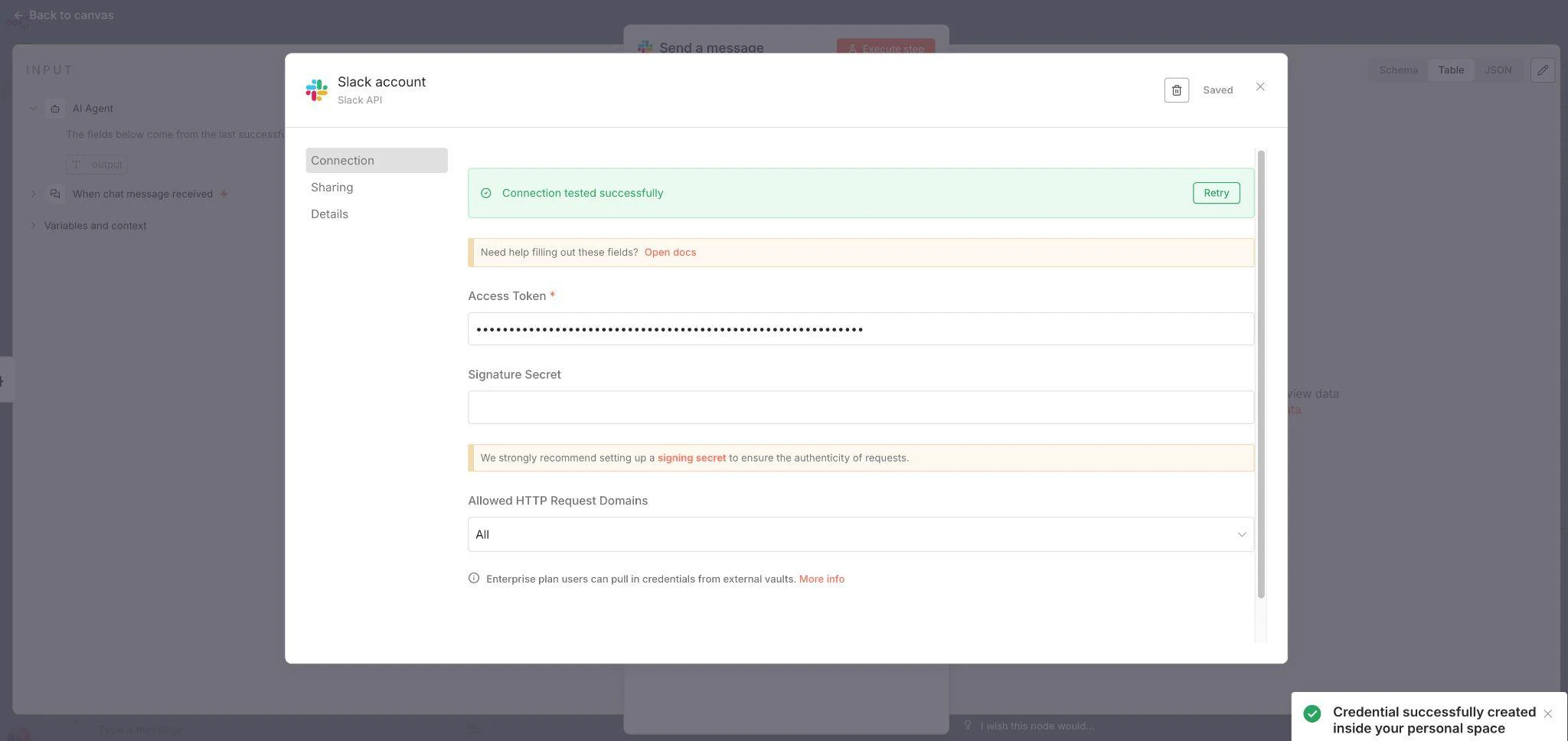Click the Slack logo icon
The image size is (1568, 741).
(316, 90)
